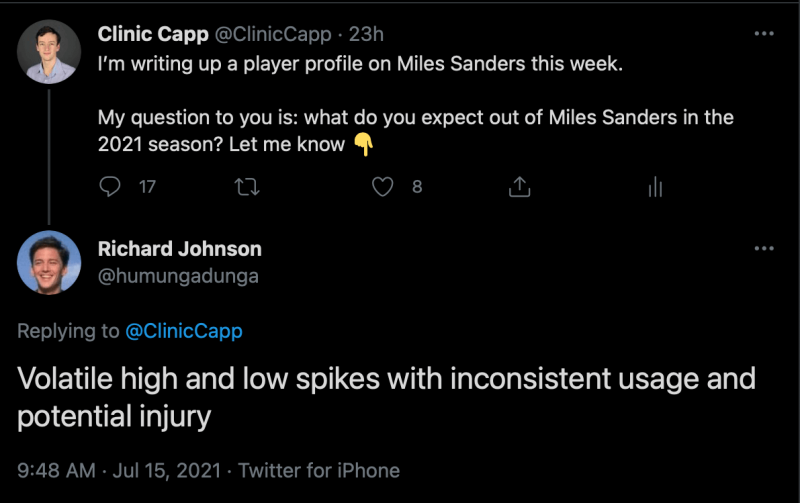This screenshot has width=800, height=503.
Task: Like the tweet with the heart icon
Action: click(381, 186)
